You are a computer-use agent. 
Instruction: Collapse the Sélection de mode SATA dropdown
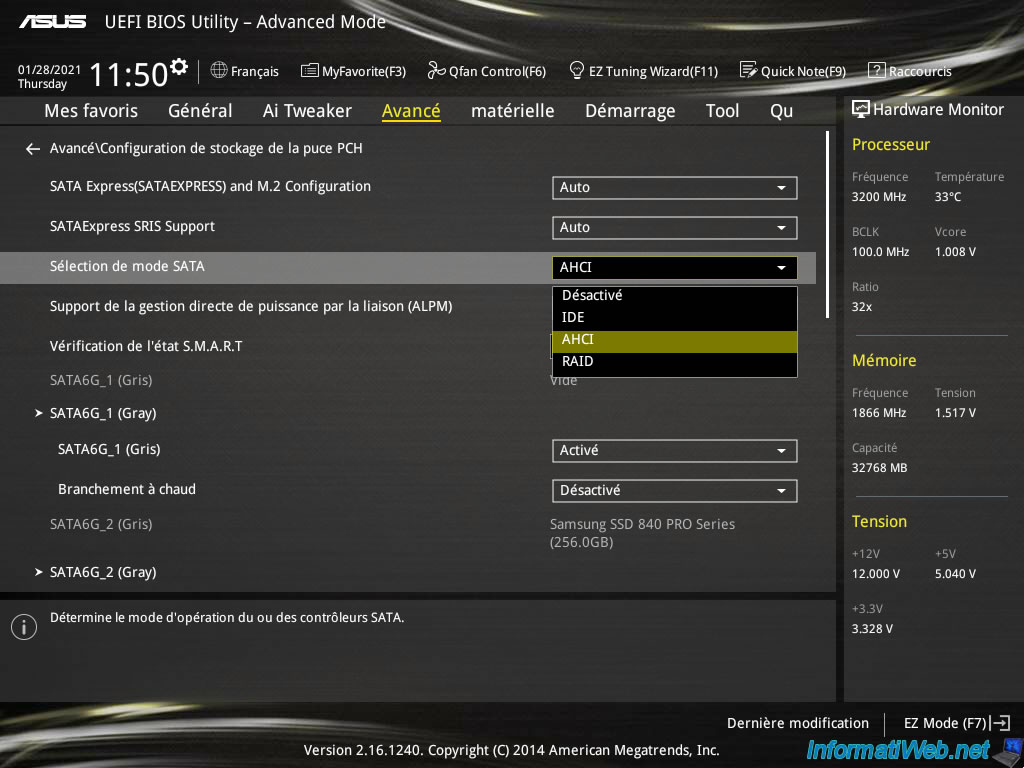point(675,267)
